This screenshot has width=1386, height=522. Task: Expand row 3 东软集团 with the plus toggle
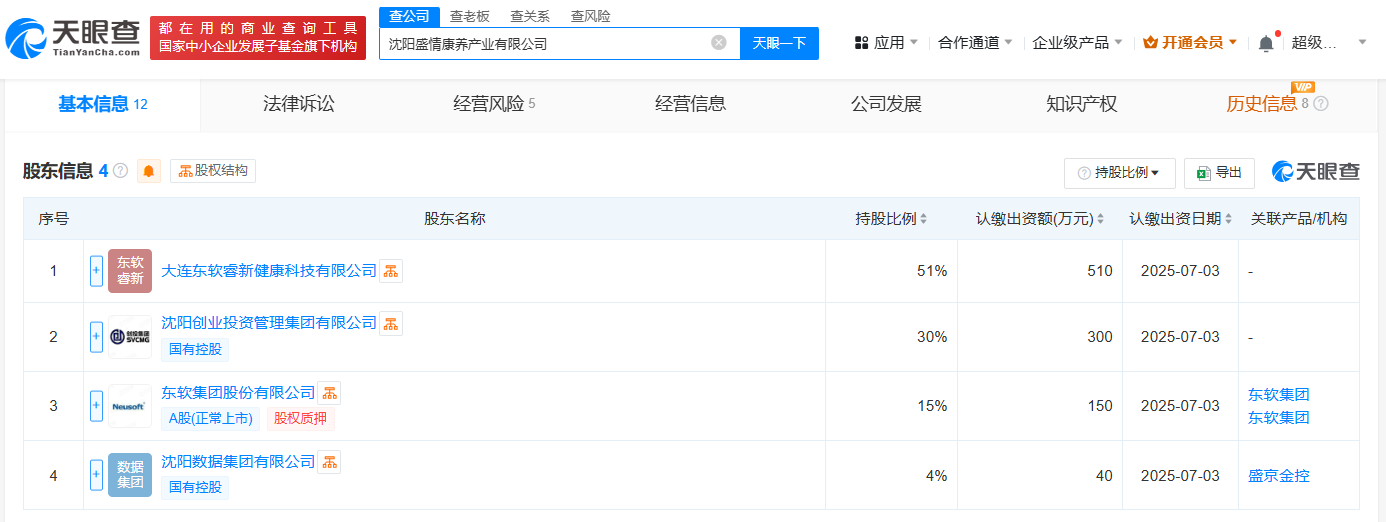coord(97,406)
